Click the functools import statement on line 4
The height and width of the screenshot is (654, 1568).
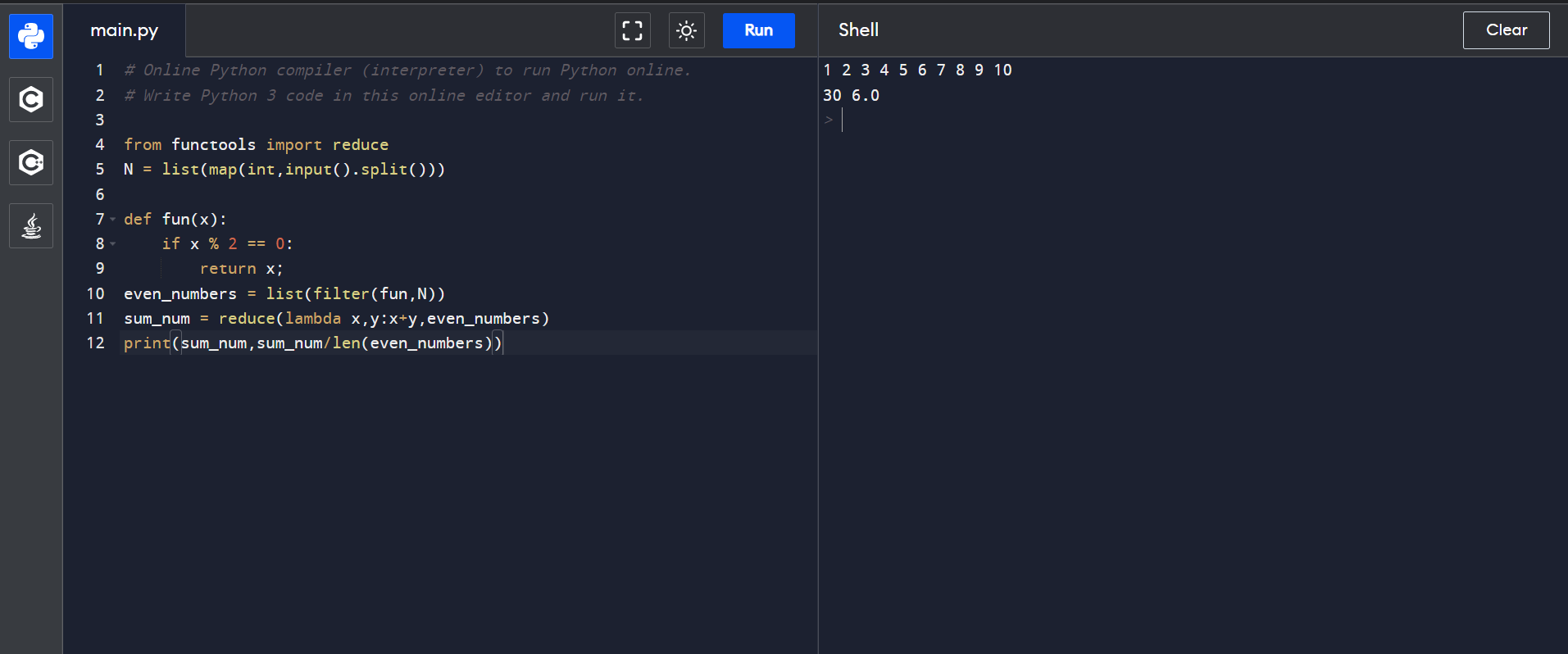[x=256, y=145]
